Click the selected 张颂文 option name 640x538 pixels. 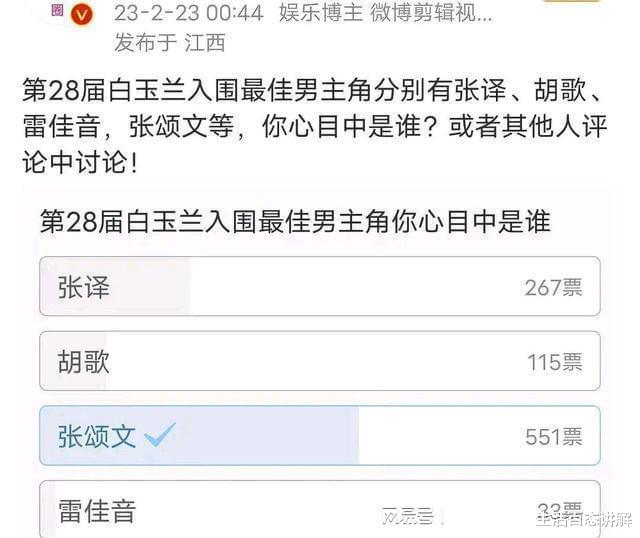click(x=97, y=436)
